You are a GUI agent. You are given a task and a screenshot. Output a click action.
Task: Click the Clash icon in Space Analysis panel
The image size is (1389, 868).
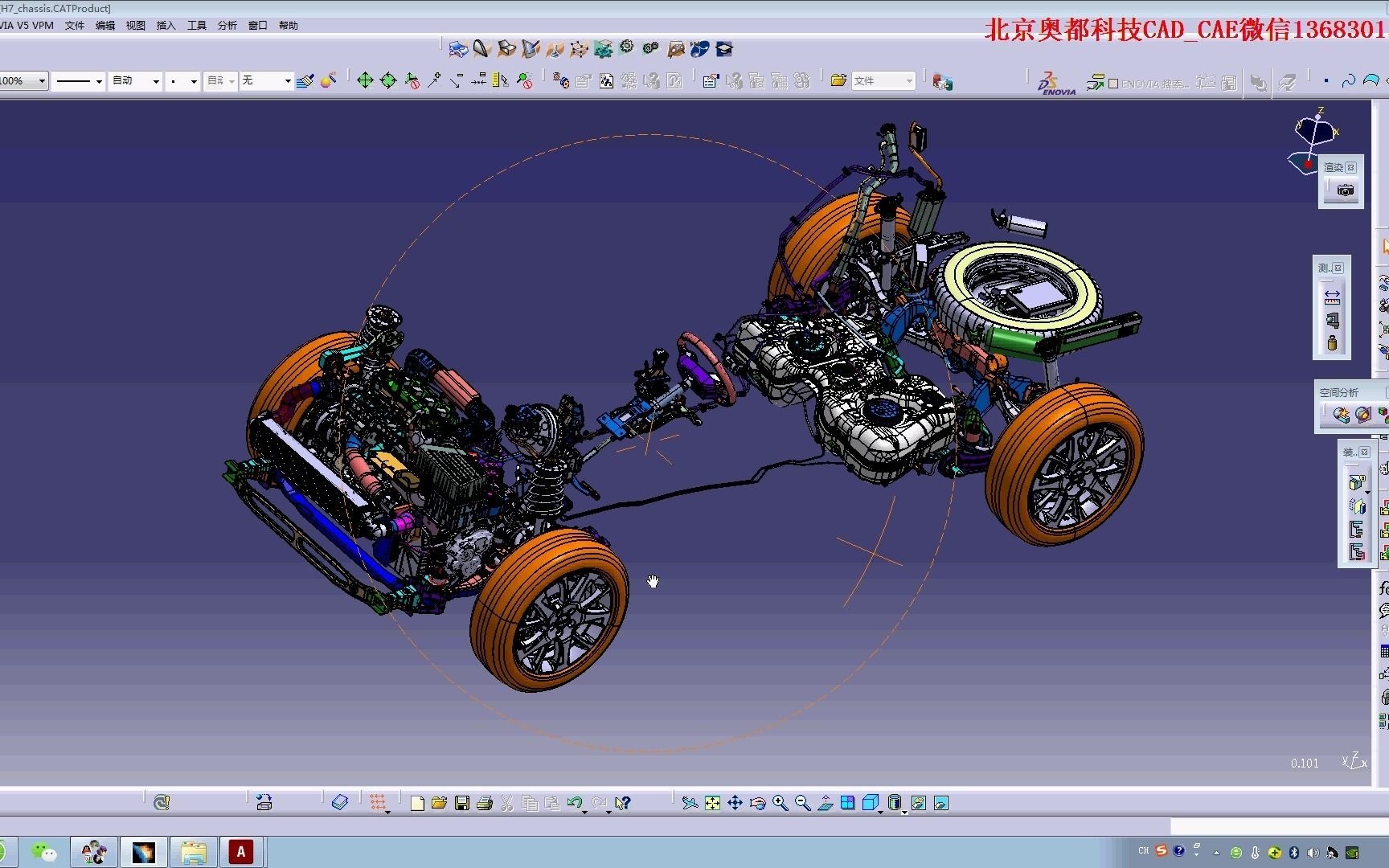click(x=1341, y=415)
